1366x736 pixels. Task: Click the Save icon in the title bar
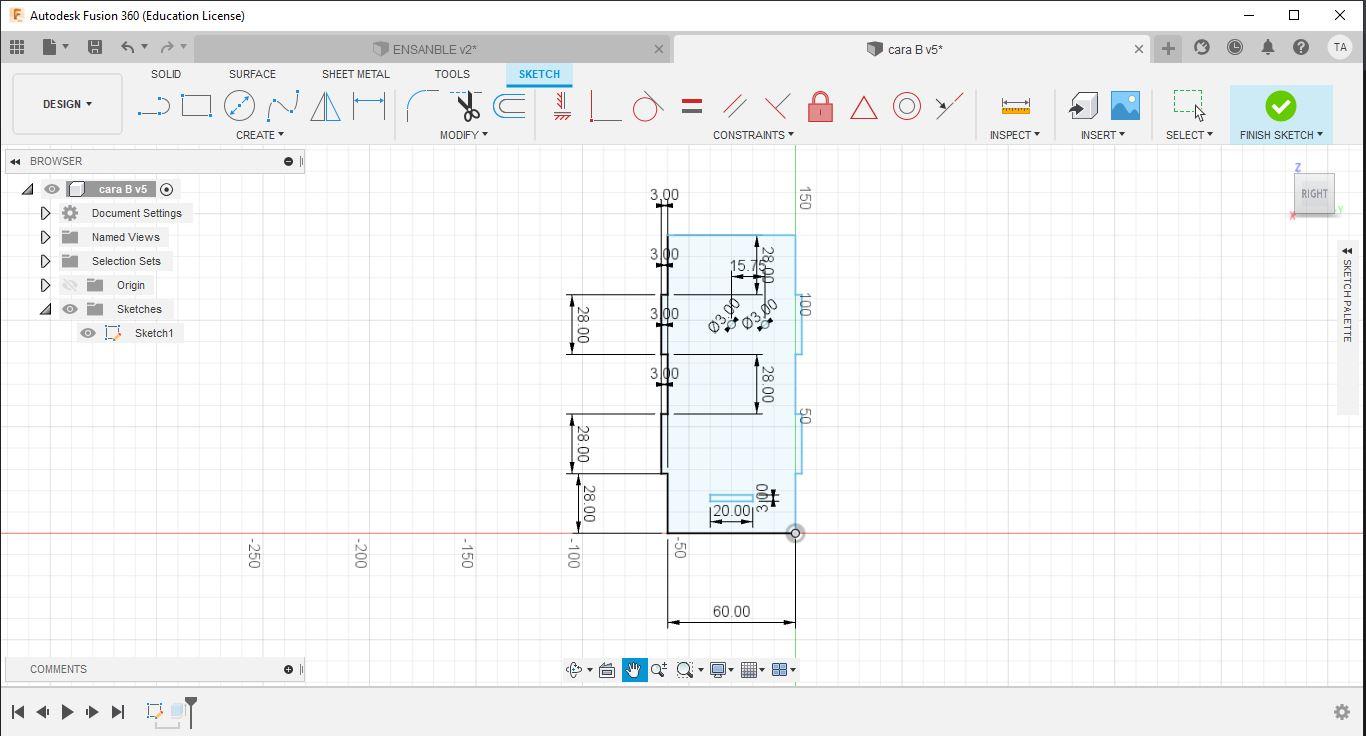pyautogui.click(x=95, y=47)
